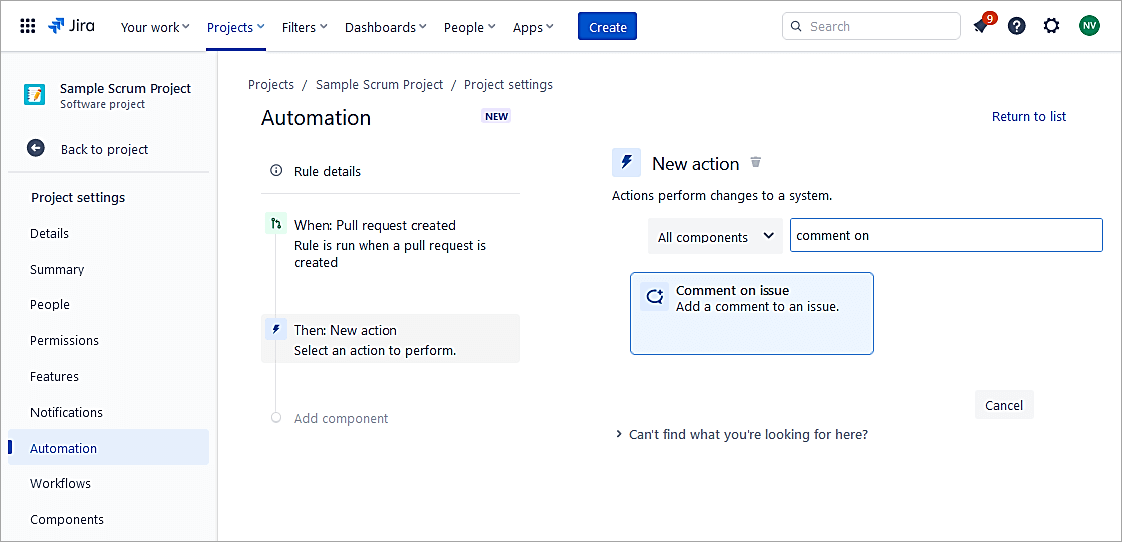Click the Cancel button
This screenshot has height=542, width=1122.
[x=1003, y=405]
